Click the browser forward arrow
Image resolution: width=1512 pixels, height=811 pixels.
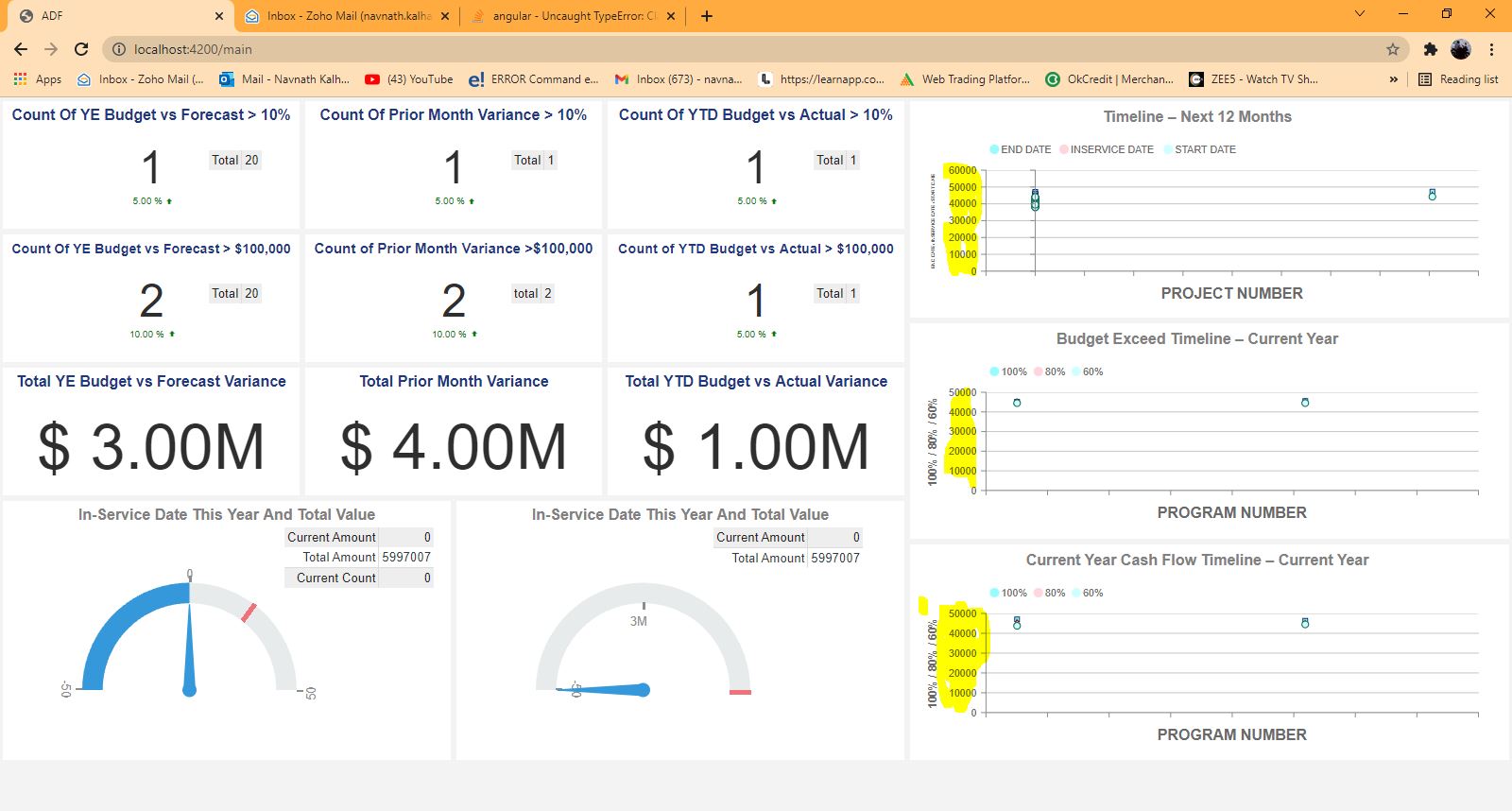click(51, 49)
